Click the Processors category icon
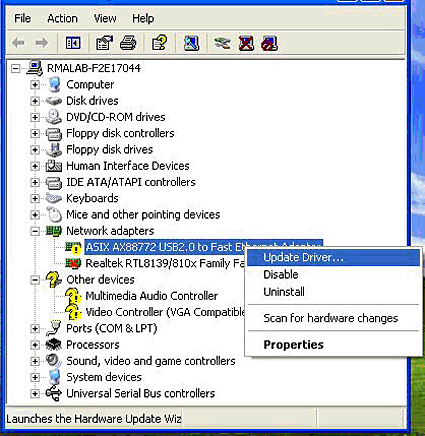 point(54,345)
